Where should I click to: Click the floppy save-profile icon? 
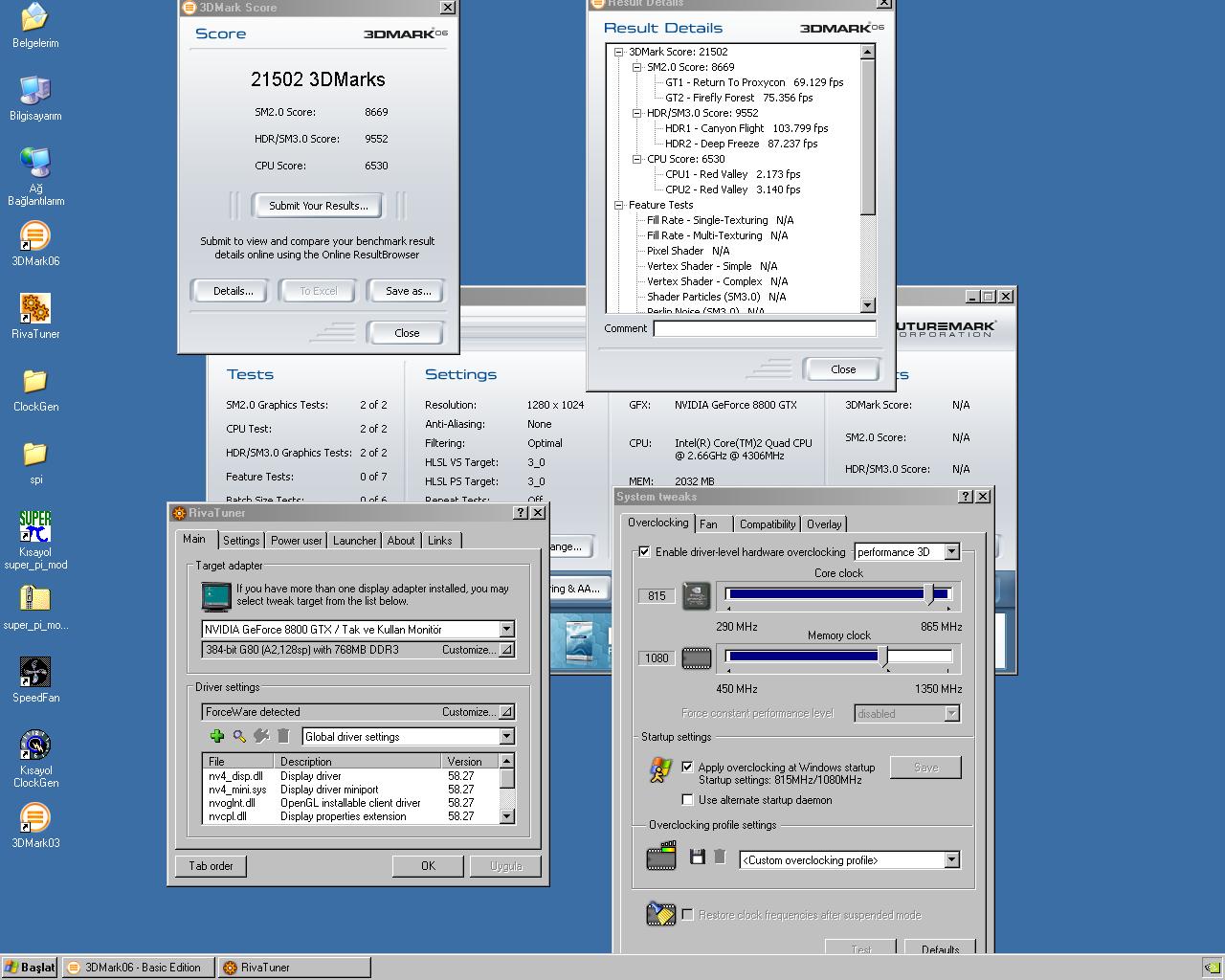pos(697,857)
